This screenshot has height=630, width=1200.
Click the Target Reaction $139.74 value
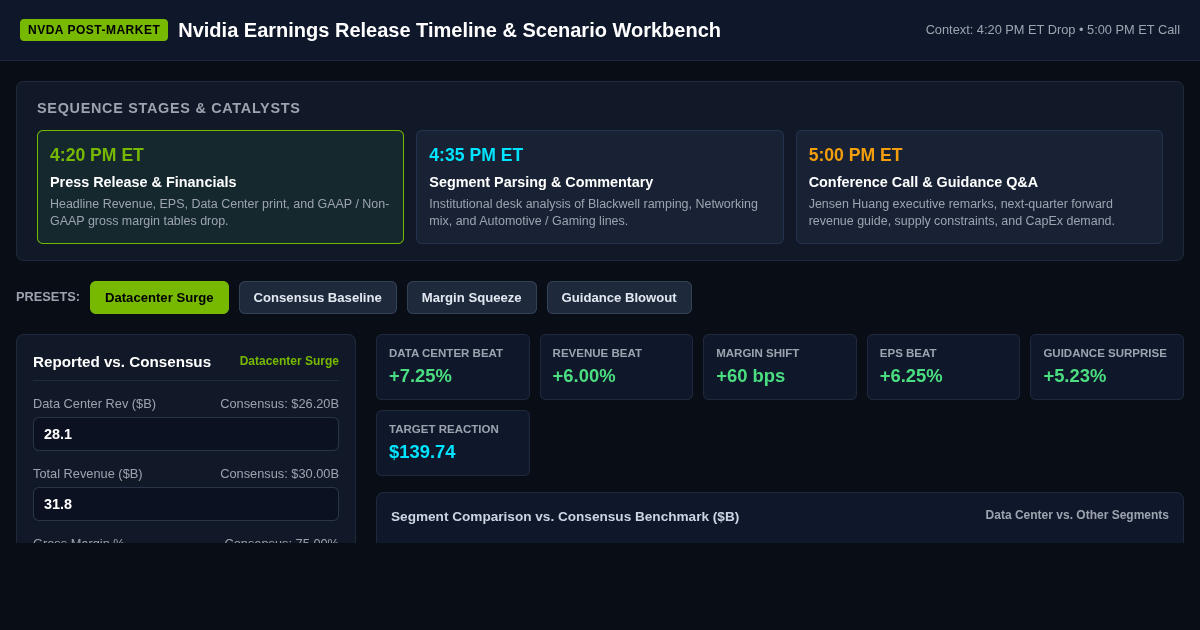point(422,452)
